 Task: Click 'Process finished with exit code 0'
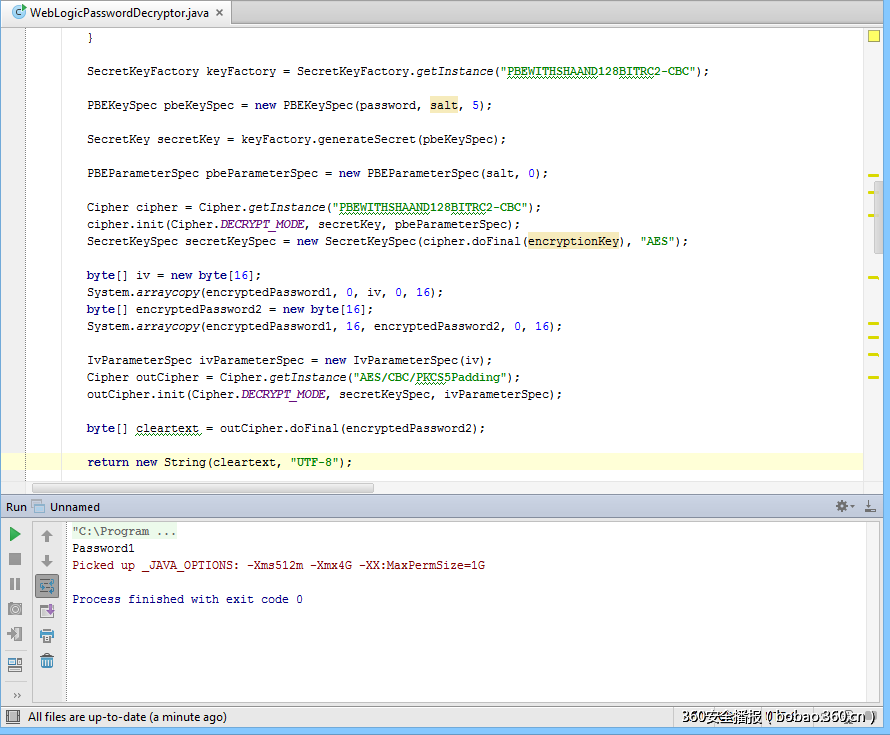[x=187, y=599]
